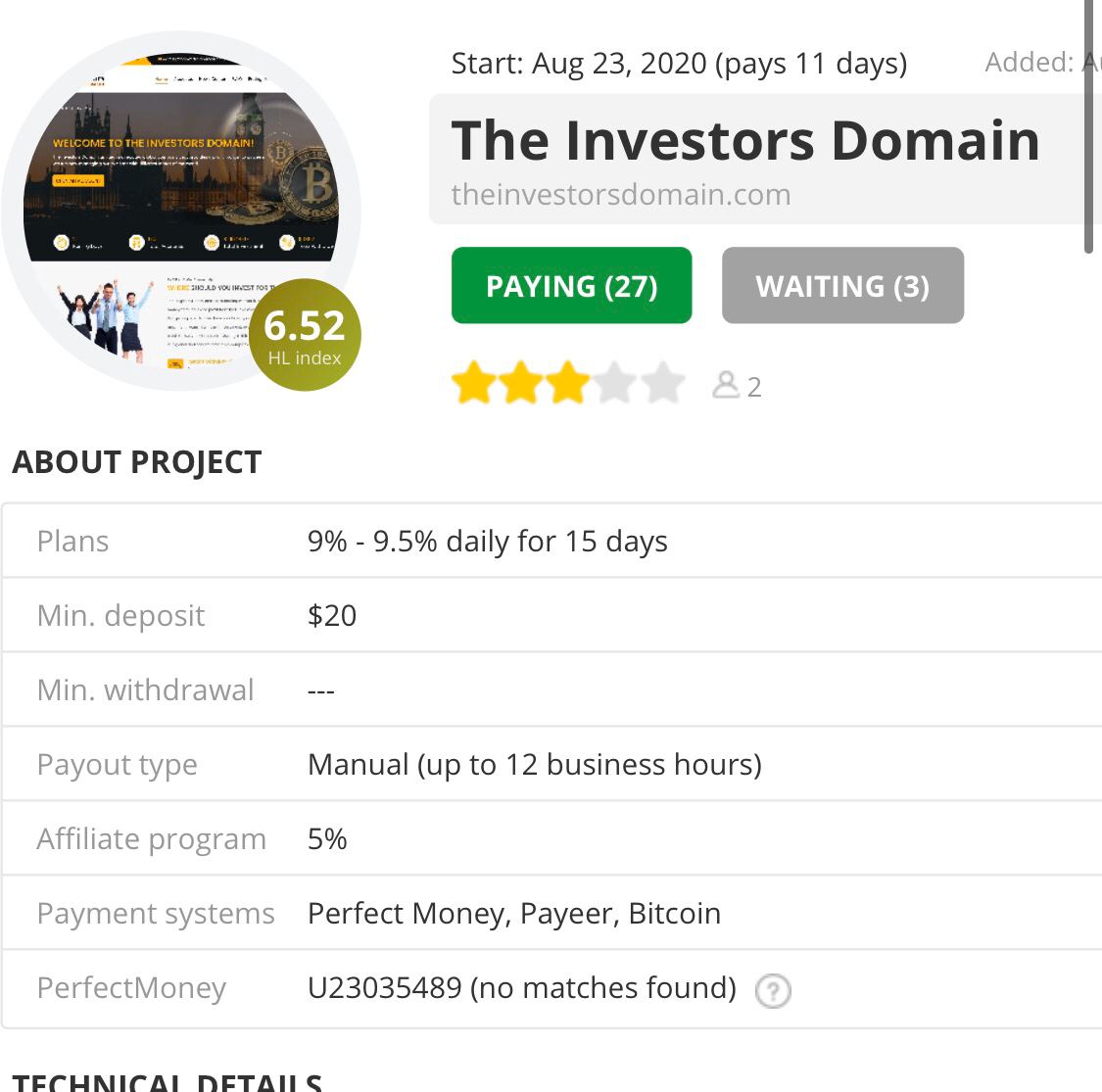
Task: Click the second gold rating star
Action: [520, 383]
